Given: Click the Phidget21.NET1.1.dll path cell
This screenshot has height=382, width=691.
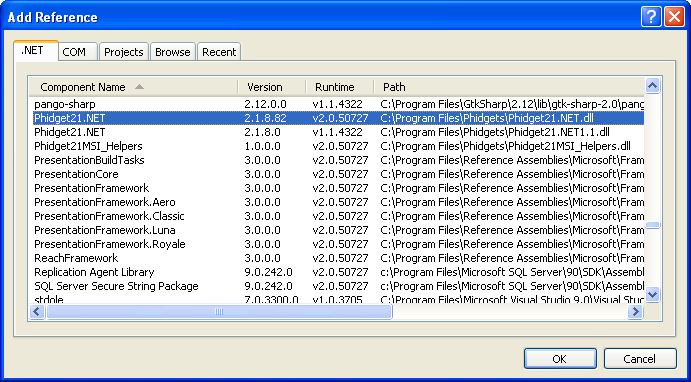Looking at the screenshot, I should (495, 132).
